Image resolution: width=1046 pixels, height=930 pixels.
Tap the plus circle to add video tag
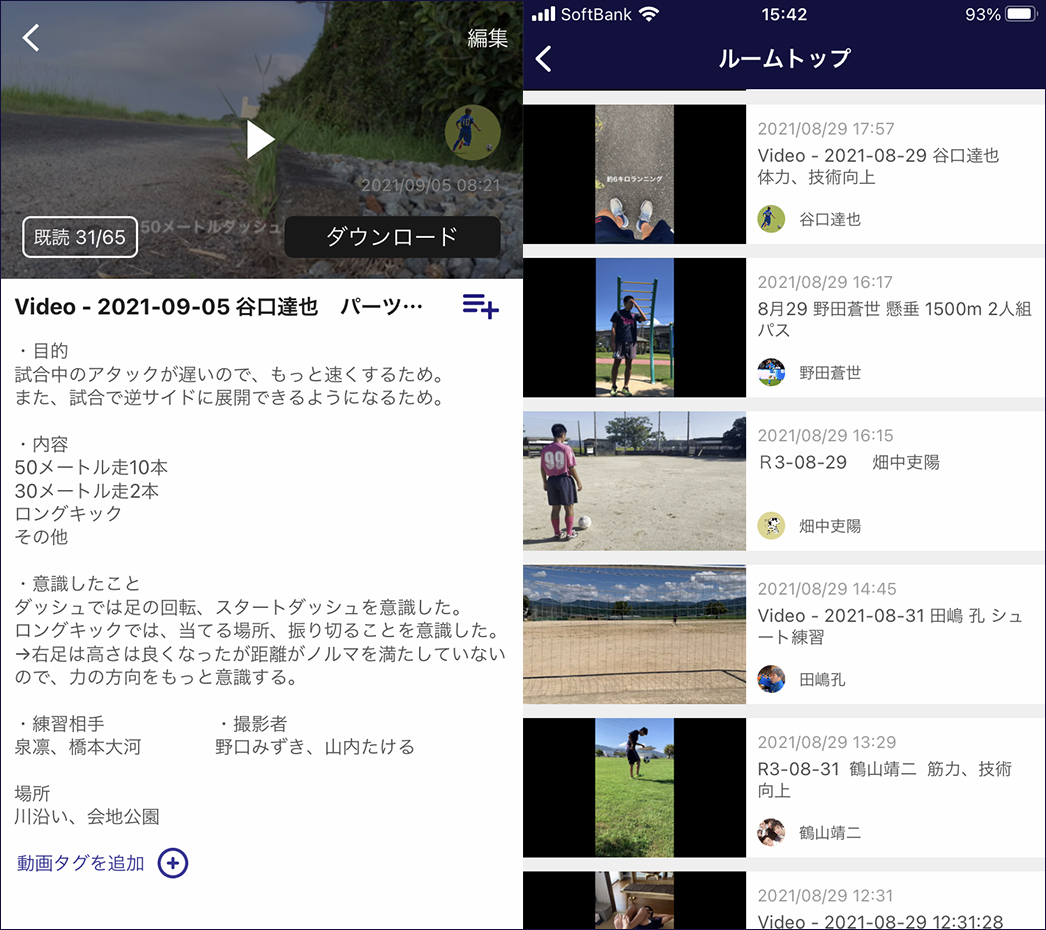tap(173, 863)
